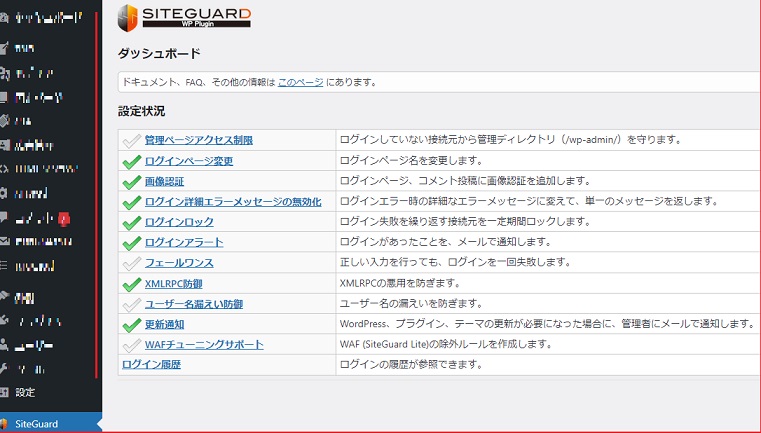Image resolution: width=761 pixels, height=433 pixels.
Task: Open 画像認証 settings link
Action: pyautogui.click(x=164, y=182)
